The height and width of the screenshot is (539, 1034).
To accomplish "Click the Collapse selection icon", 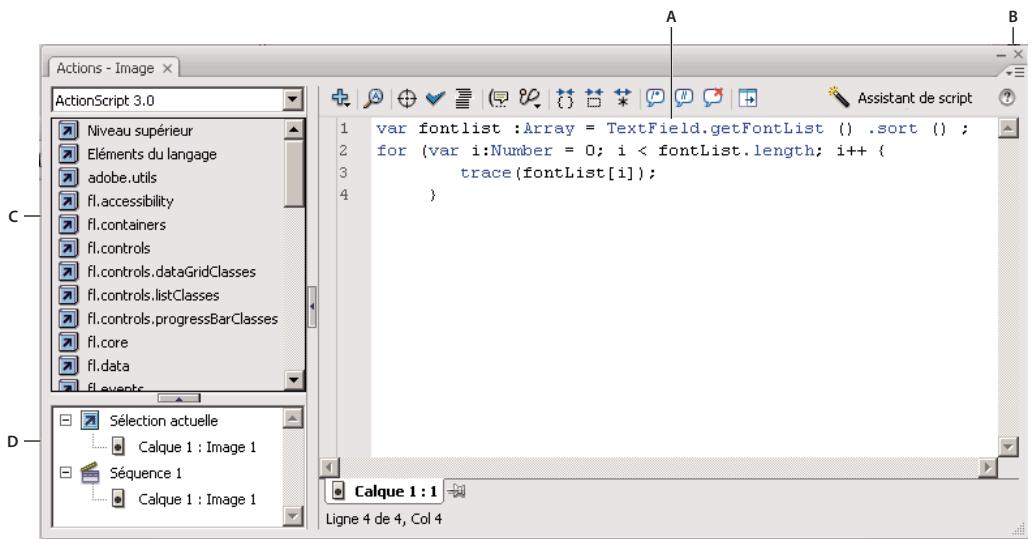I will point(594,98).
